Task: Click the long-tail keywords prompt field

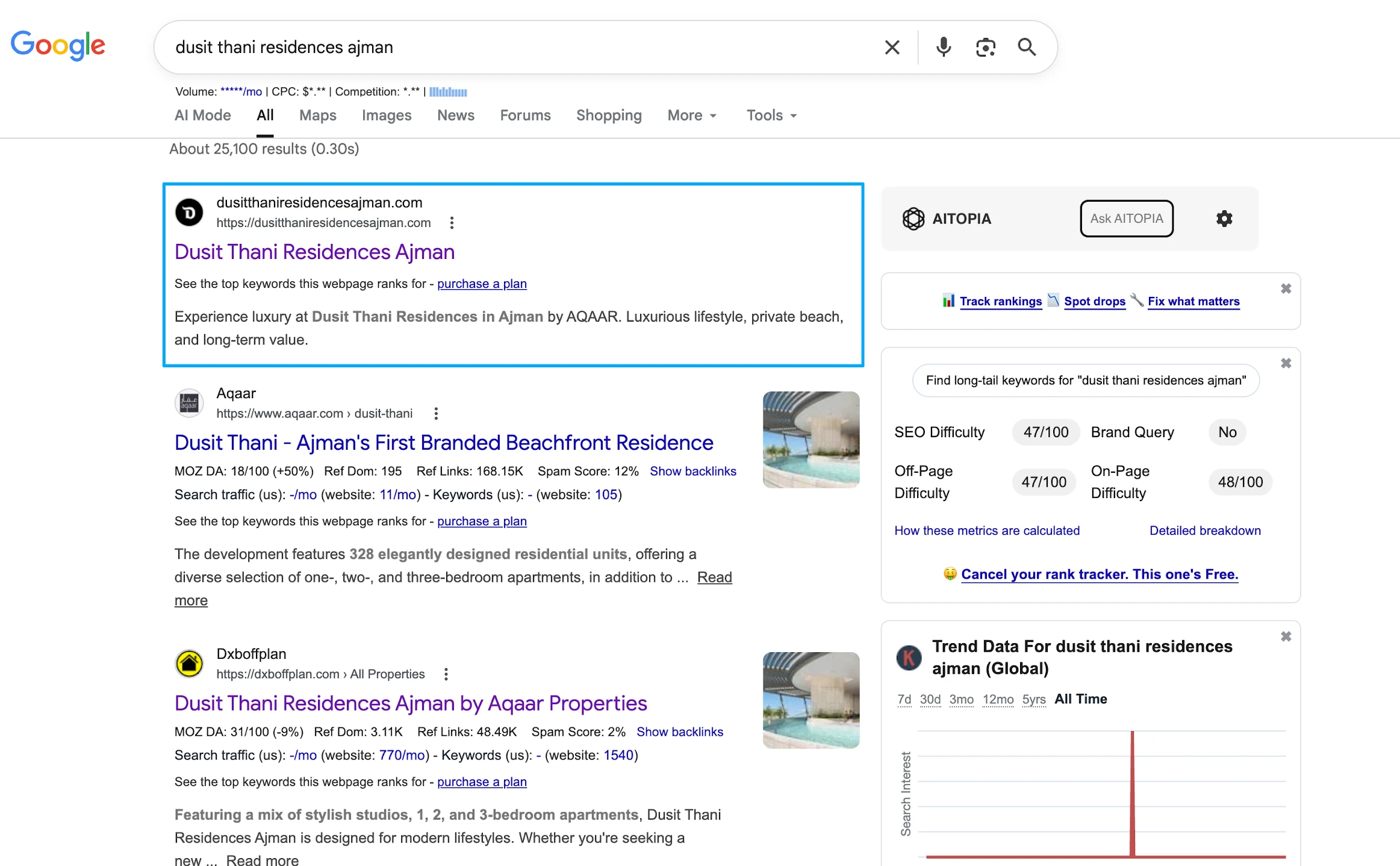Action: click(x=1084, y=380)
